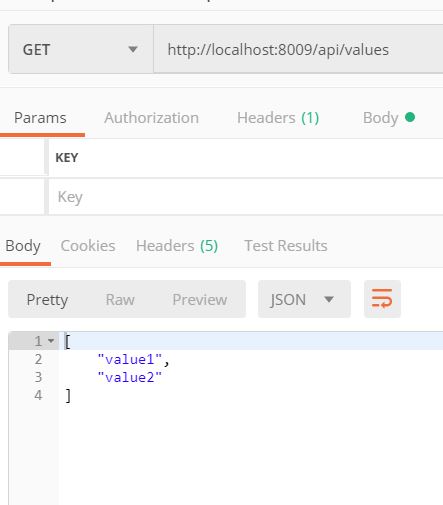Click line number 4 in the gutter
Screen dimensions: 443x505
coord(38,395)
